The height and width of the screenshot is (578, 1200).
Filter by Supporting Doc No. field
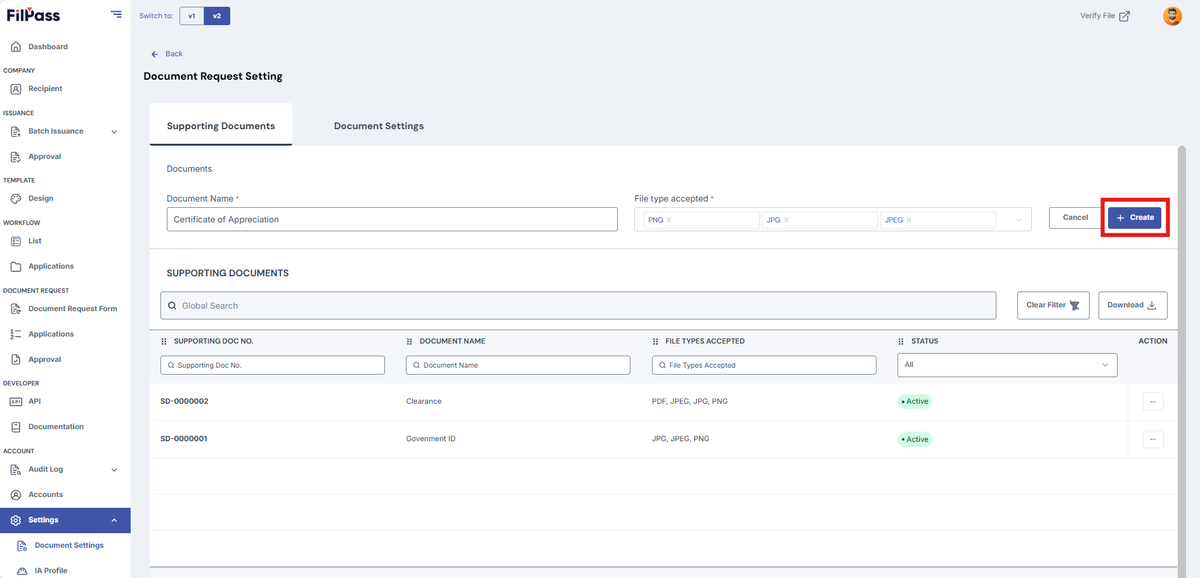pos(273,366)
